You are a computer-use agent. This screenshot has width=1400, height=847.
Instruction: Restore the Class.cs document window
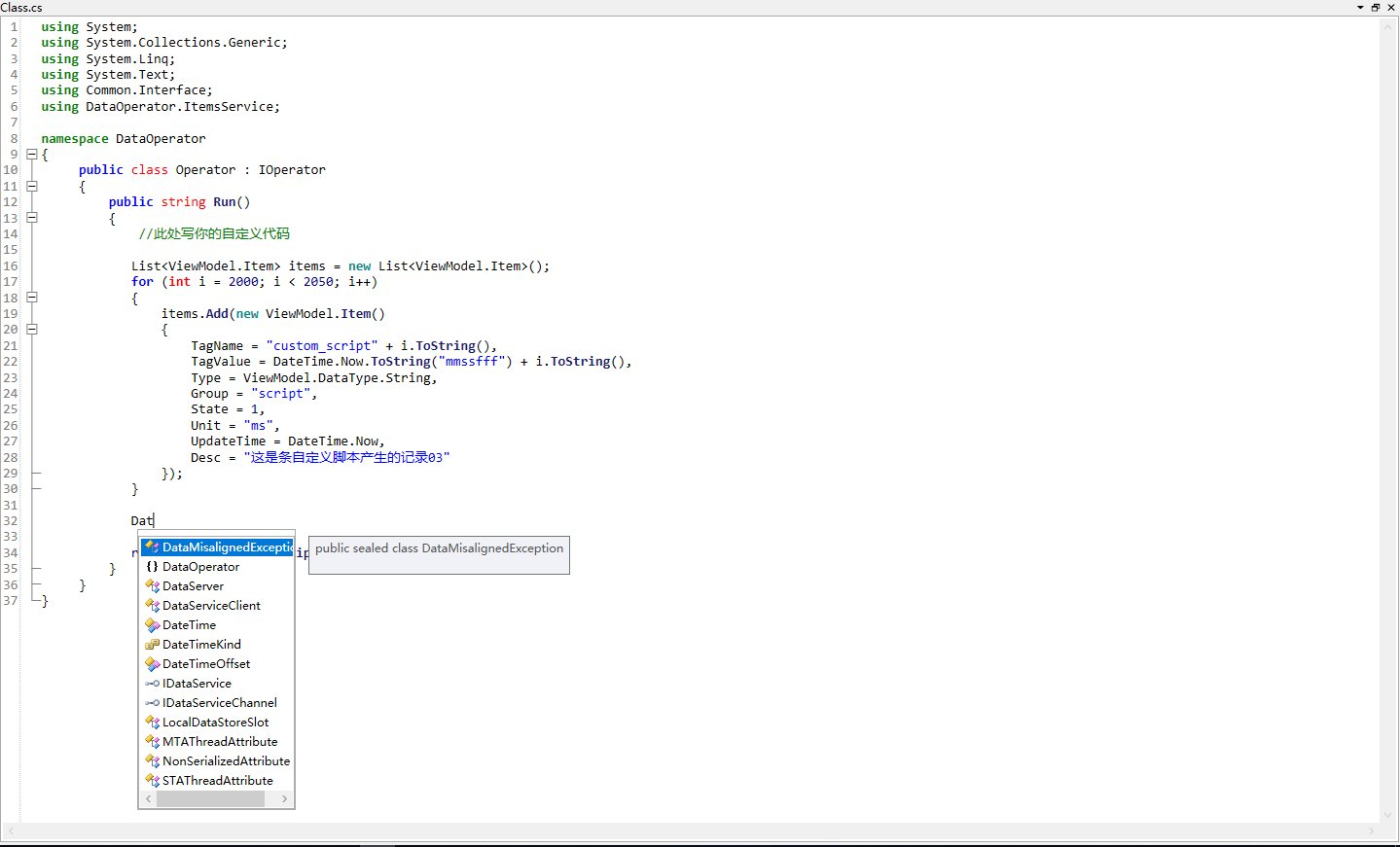(x=1376, y=7)
